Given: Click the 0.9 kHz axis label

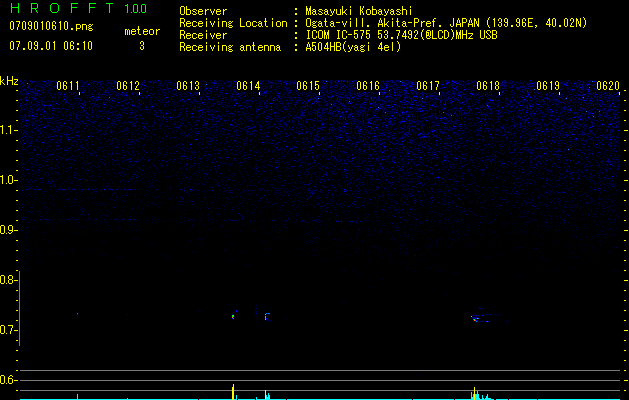Looking at the screenshot, I should pos(7,230).
